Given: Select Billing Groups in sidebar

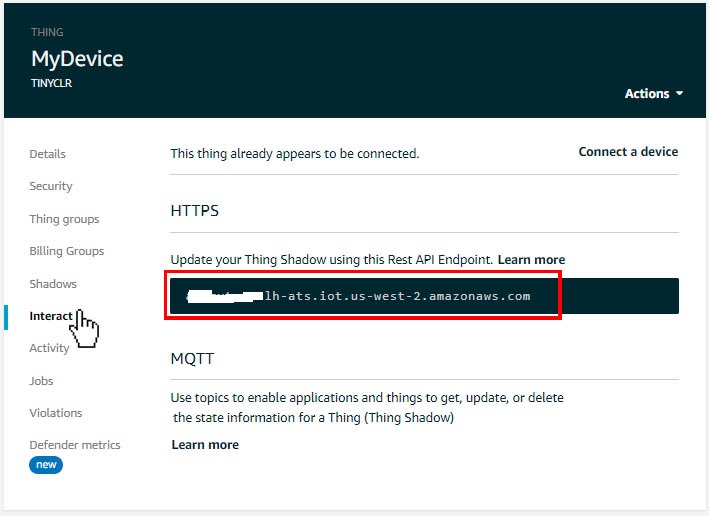Looking at the screenshot, I should (66, 251).
